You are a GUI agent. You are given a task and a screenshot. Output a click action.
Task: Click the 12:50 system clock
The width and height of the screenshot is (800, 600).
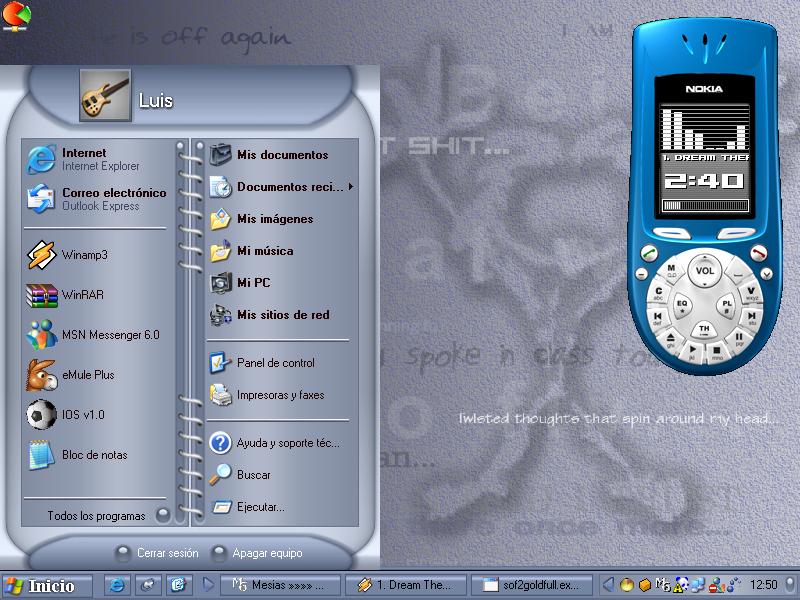click(x=763, y=585)
